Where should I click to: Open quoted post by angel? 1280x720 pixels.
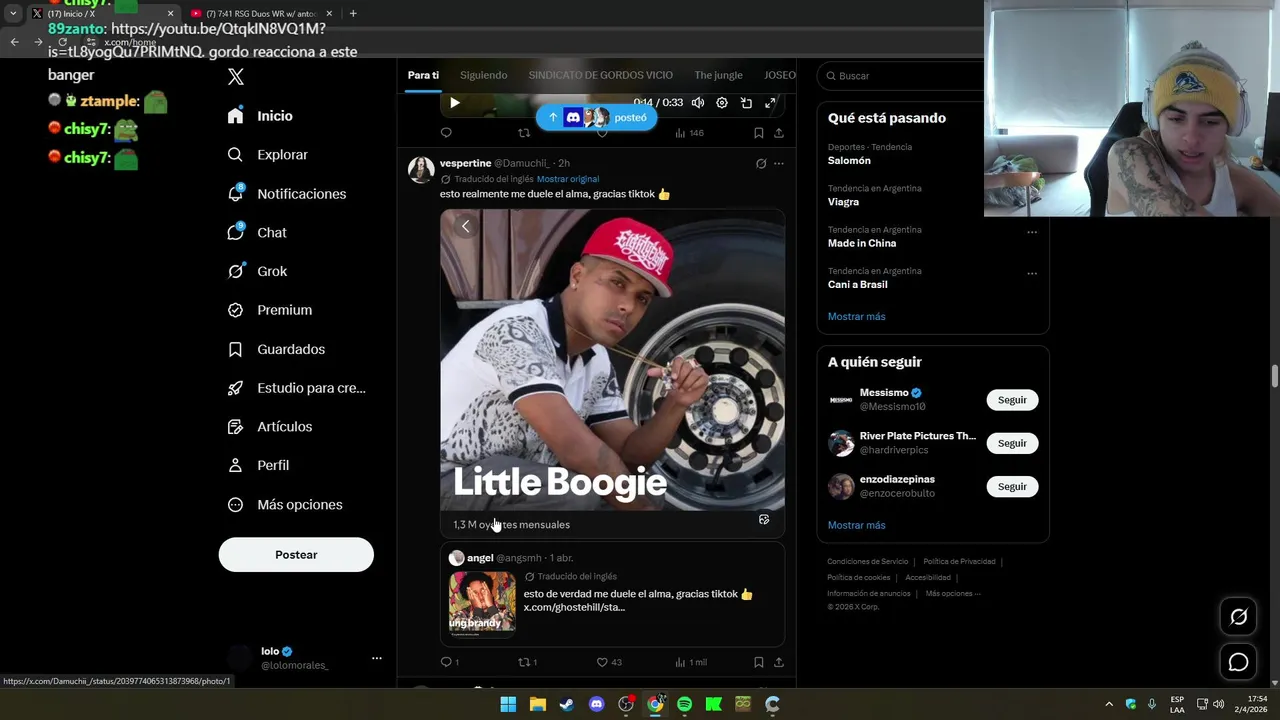click(x=612, y=594)
